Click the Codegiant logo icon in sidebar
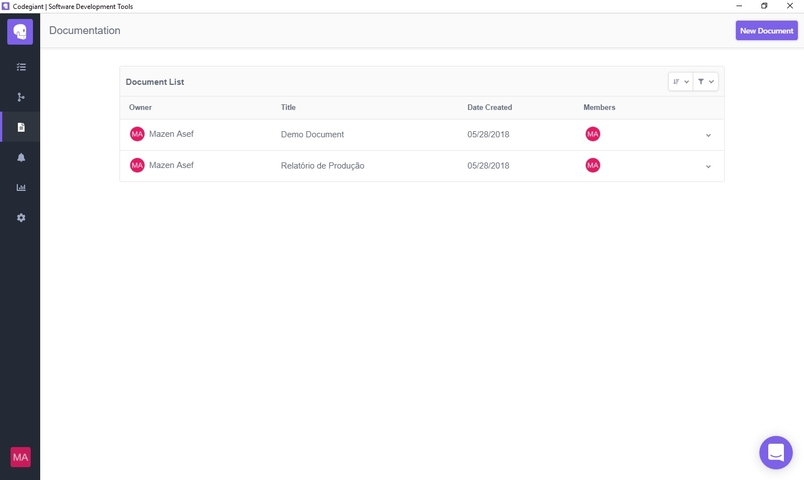The height and width of the screenshot is (480, 804). coord(20,32)
